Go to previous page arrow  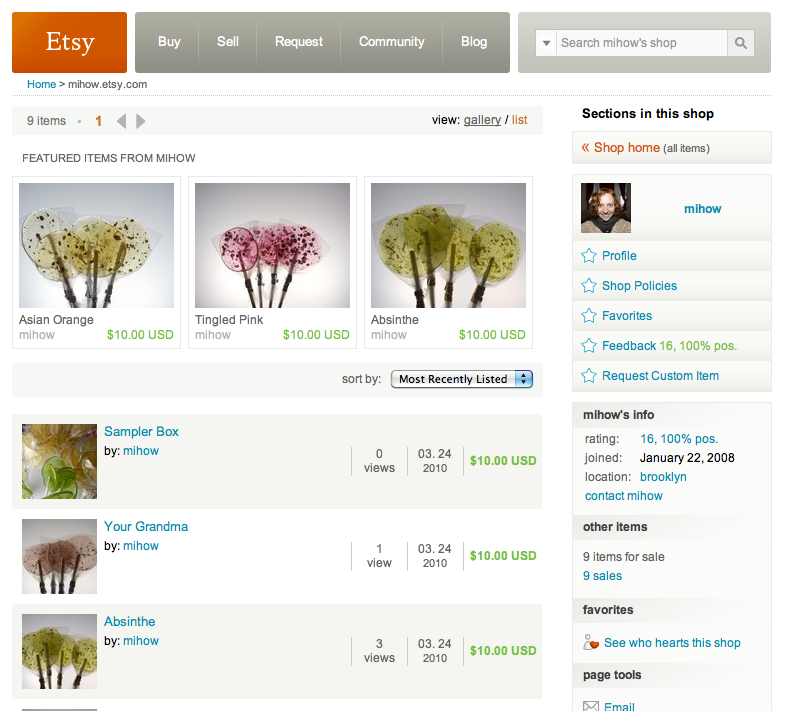(121, 121)
